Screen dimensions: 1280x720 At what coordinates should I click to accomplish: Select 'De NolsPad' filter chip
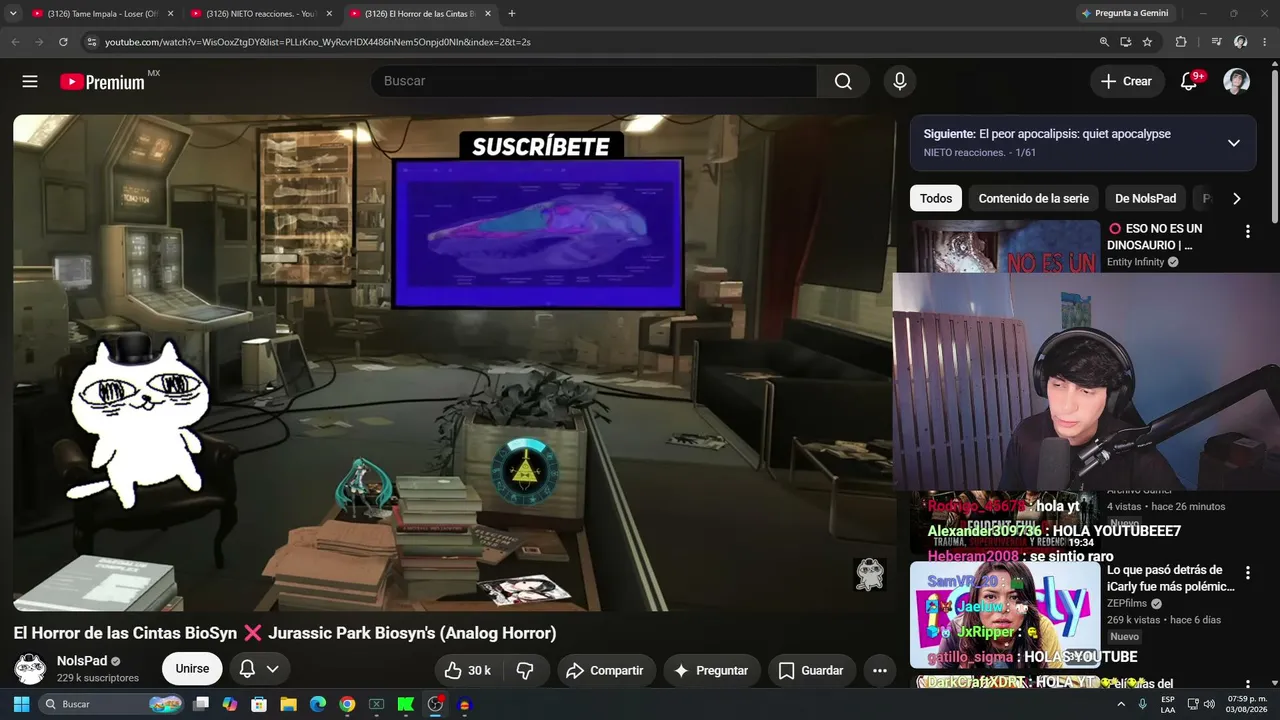click(1145, 198)
